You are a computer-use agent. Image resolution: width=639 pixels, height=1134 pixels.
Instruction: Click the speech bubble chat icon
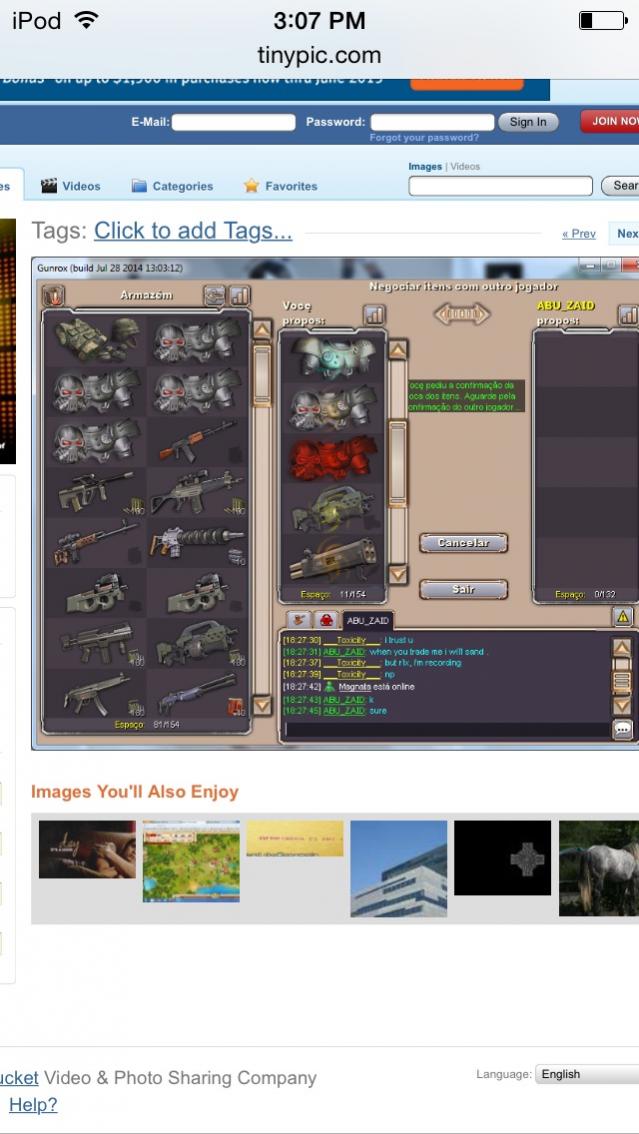coord(622,730)
